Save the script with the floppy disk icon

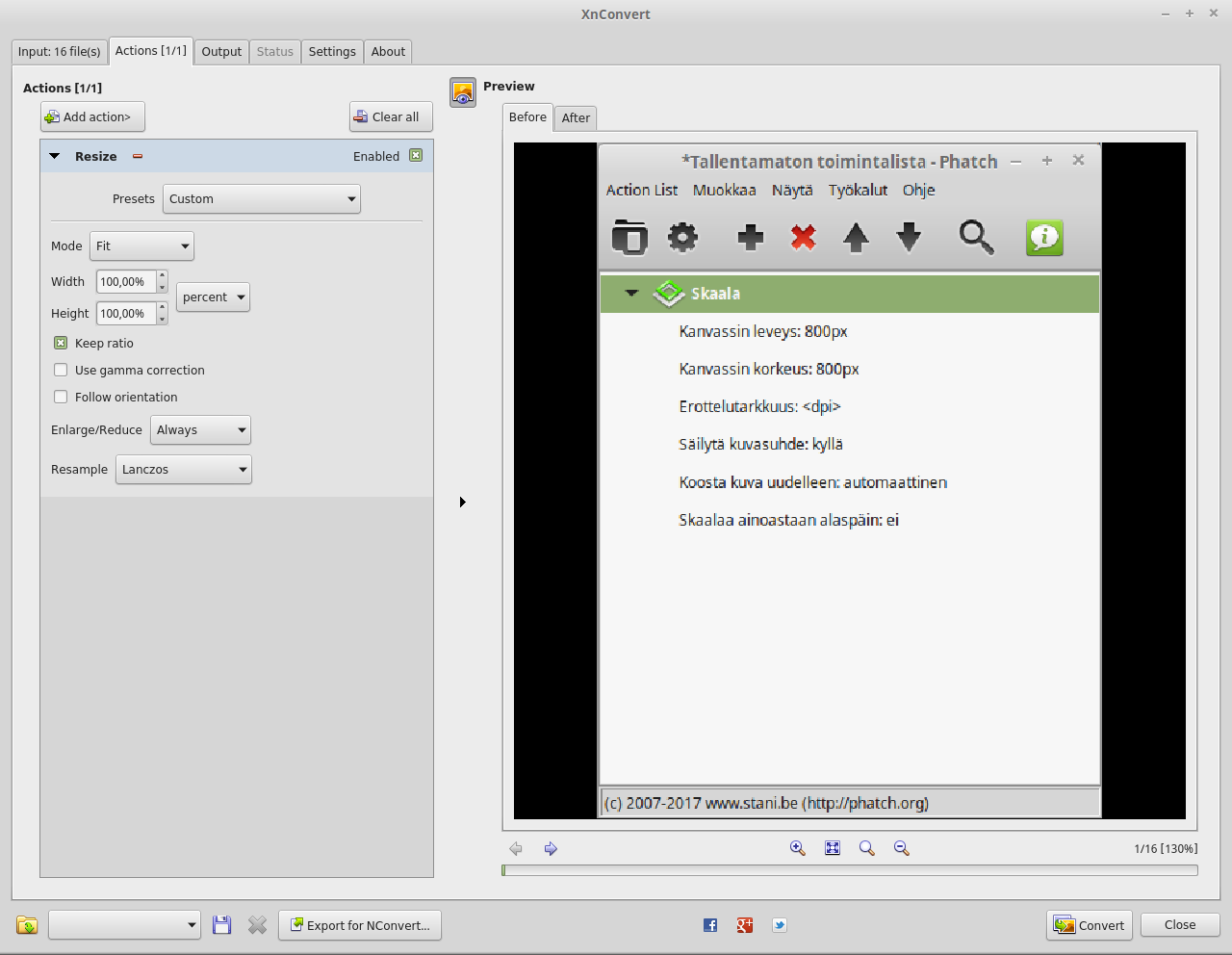[x=221, y=925]
